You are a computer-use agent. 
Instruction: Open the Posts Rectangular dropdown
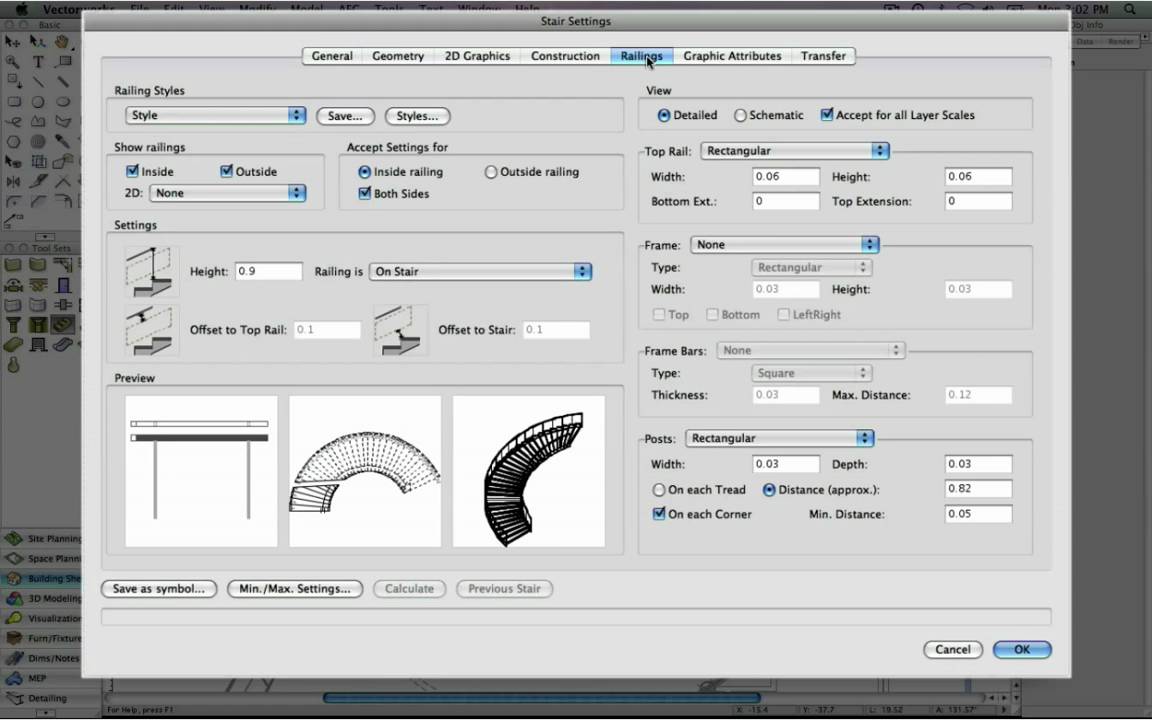pyautogui.click(x=779, y=438)
